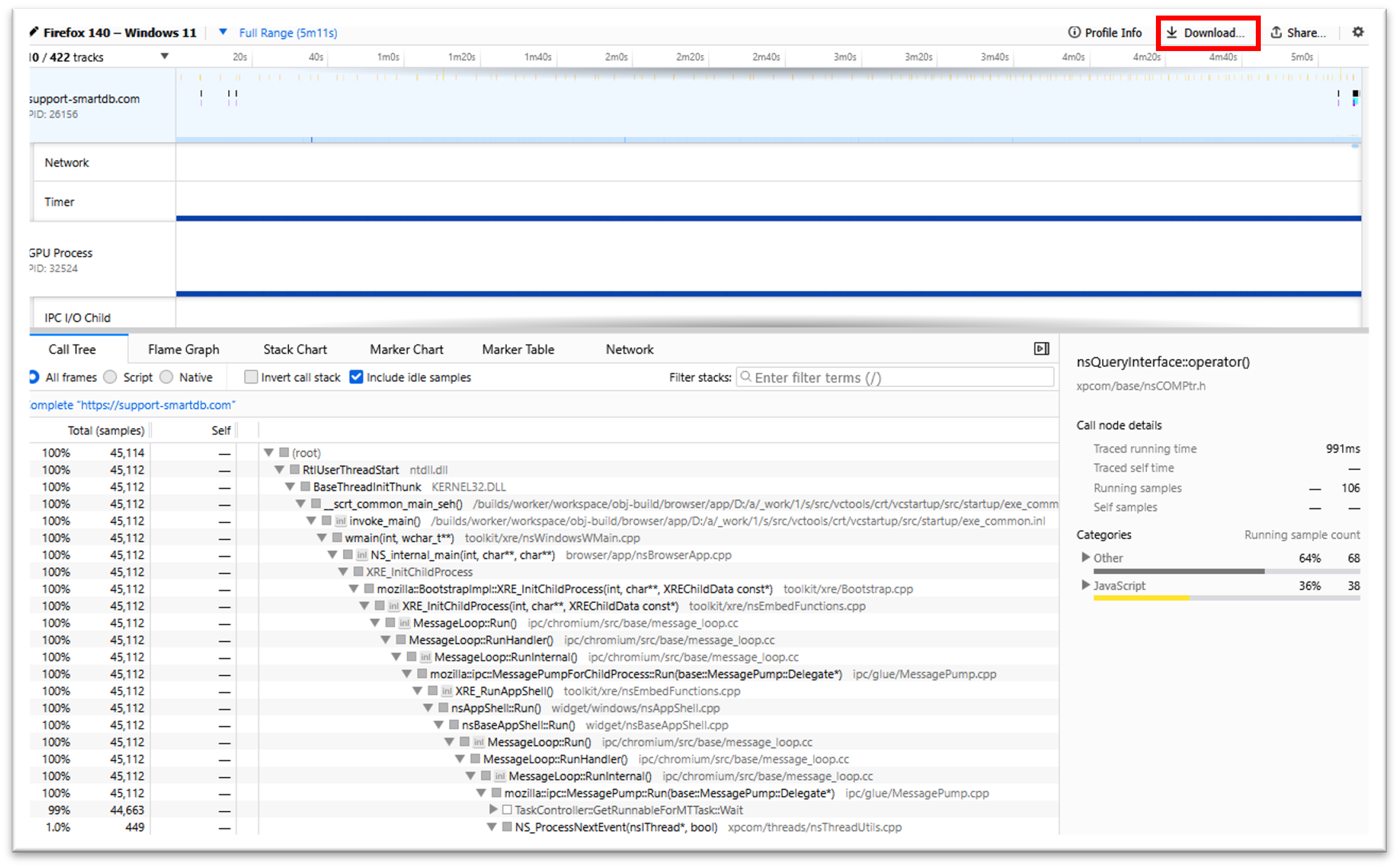This screenshot has width=1399, height=868.
Task: Open the Marker Chart tab
Action: tap(406, 349)
